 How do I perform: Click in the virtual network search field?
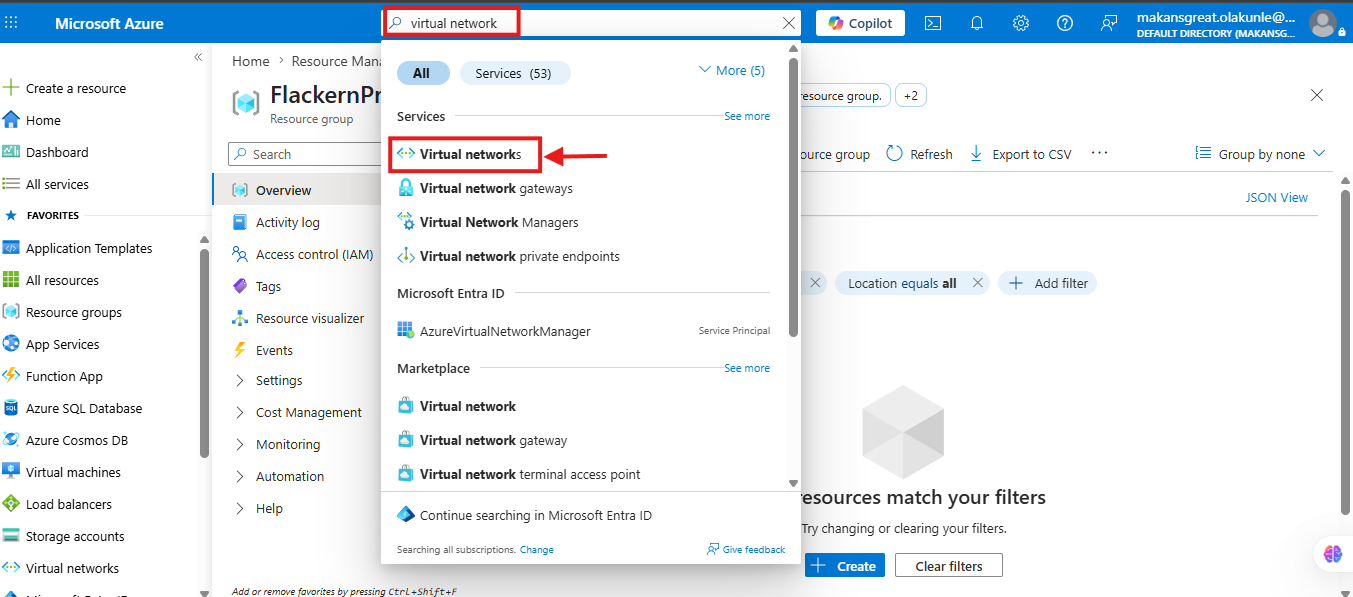(590, 23)
